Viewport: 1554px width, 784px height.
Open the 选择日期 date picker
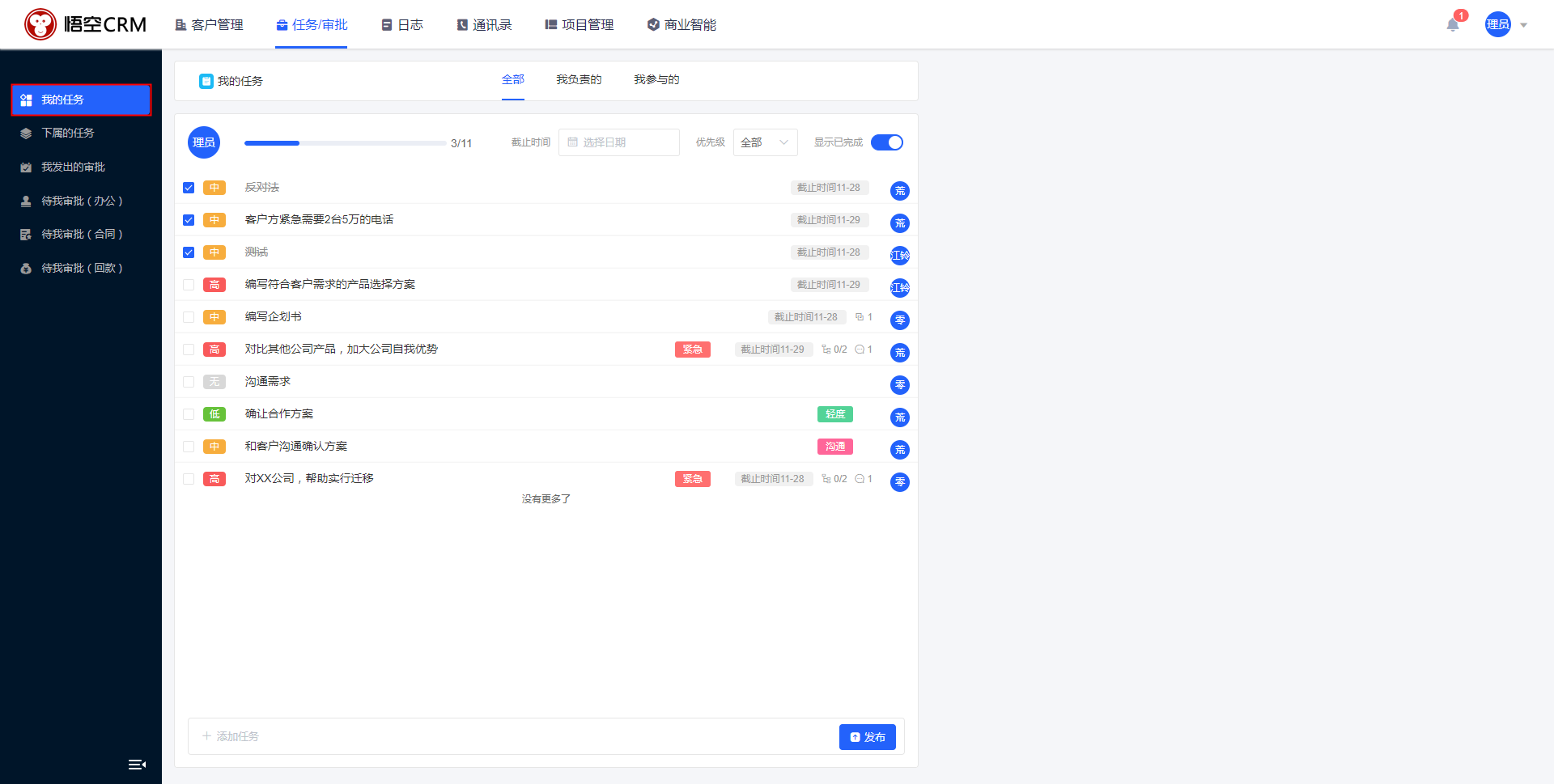point(619,142)
